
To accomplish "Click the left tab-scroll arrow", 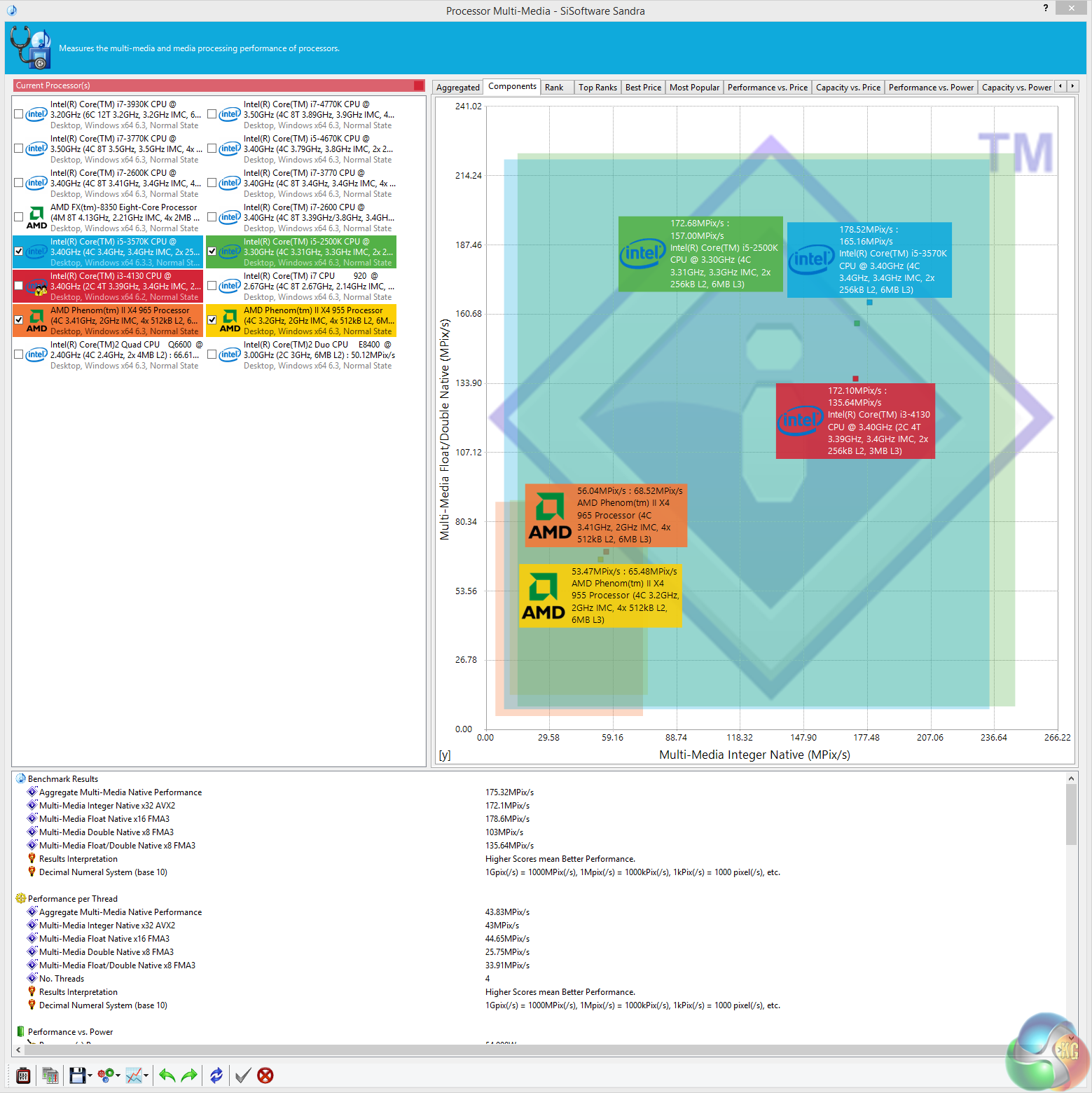I will [1060, 86].
